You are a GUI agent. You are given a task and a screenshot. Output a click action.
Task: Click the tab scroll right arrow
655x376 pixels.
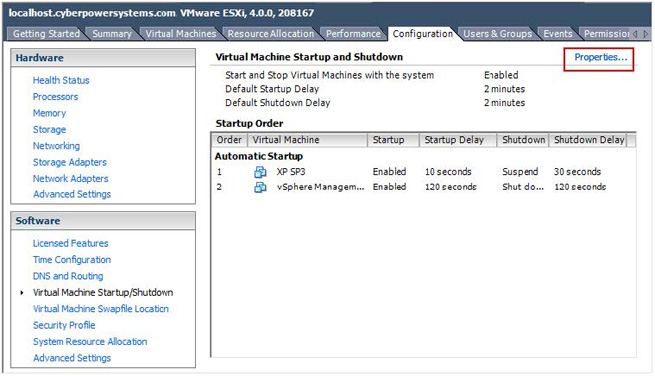(645, 34)
